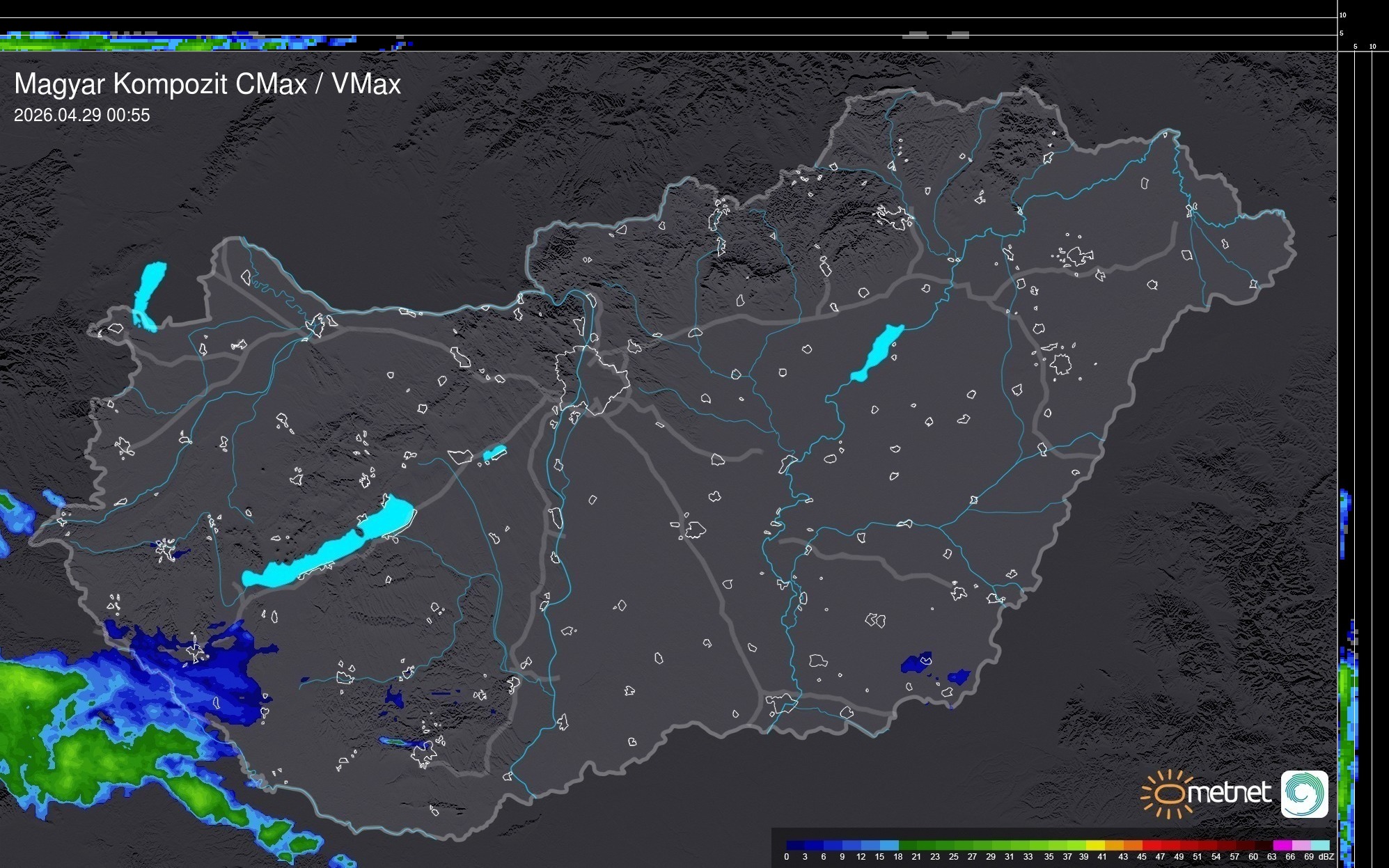The image size is (1389, 868).
Task: Click the dBZ unit label in the legend
Action: 1326,857
